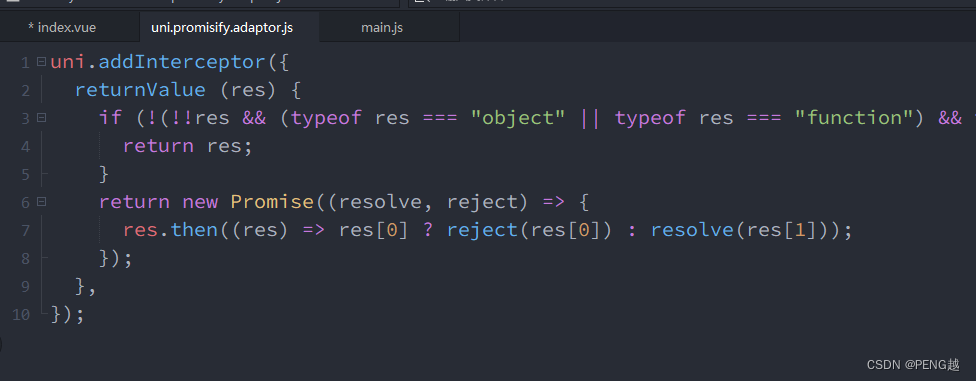Click line number 2 in the gutter
This screenshot has height=381, width=976.
coord(25,91)
